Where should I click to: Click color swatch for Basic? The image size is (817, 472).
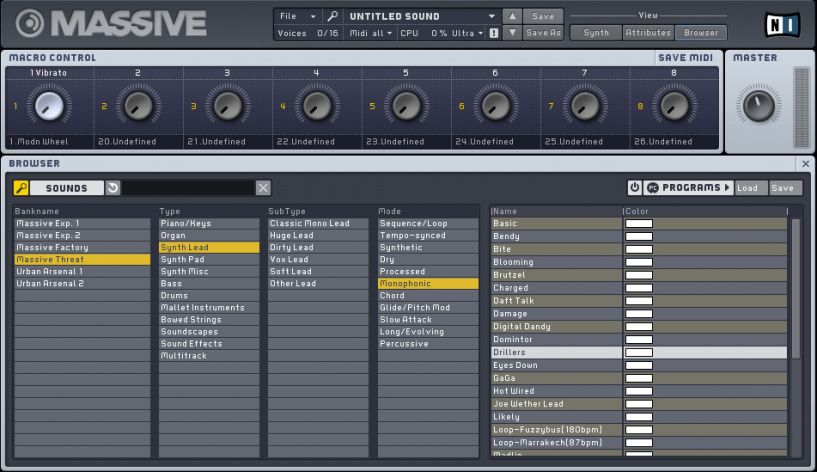click(x=639, y=223)
